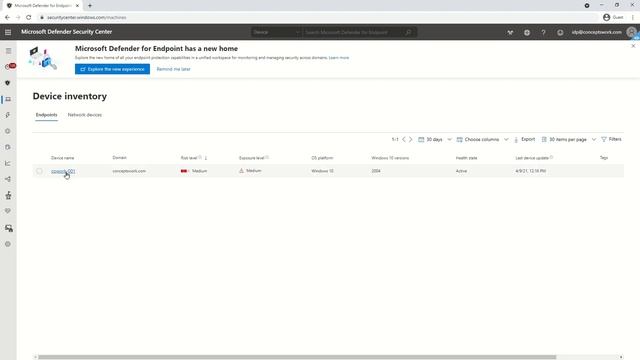Open the Choose columns dropdown

point(482,139)
